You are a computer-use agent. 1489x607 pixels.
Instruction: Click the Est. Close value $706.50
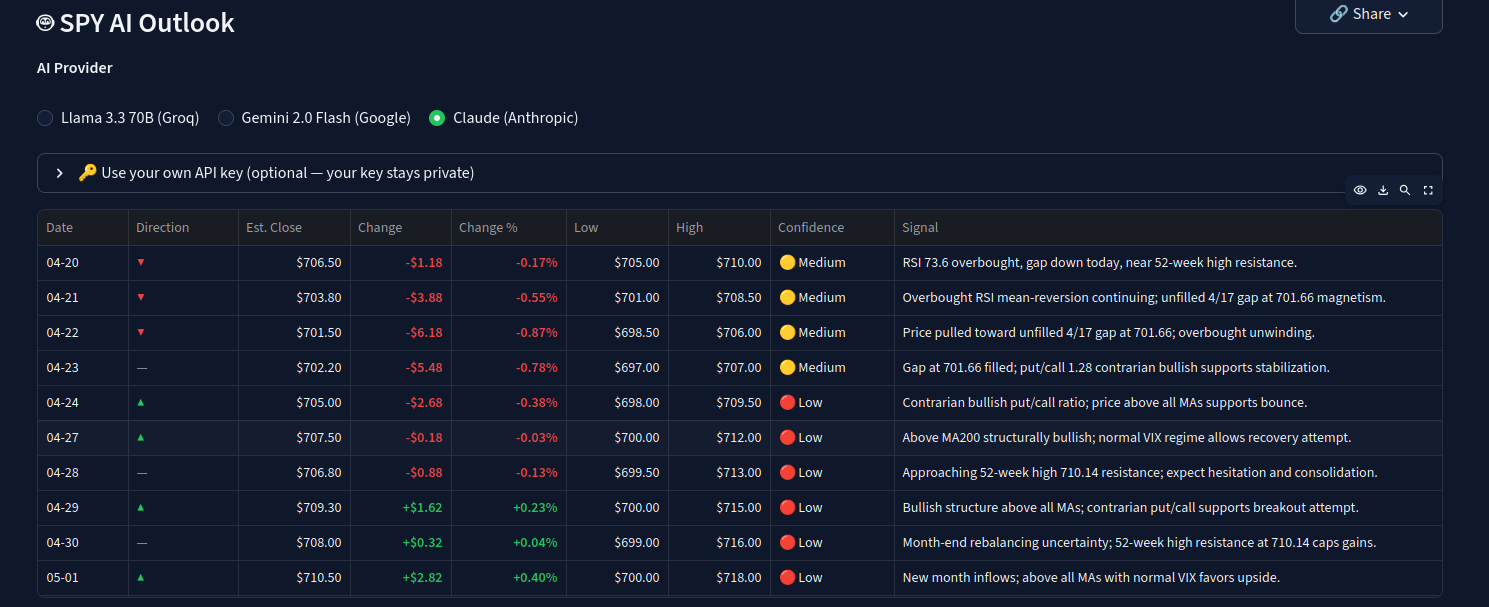pyautogui.click(x=319, y=263)
